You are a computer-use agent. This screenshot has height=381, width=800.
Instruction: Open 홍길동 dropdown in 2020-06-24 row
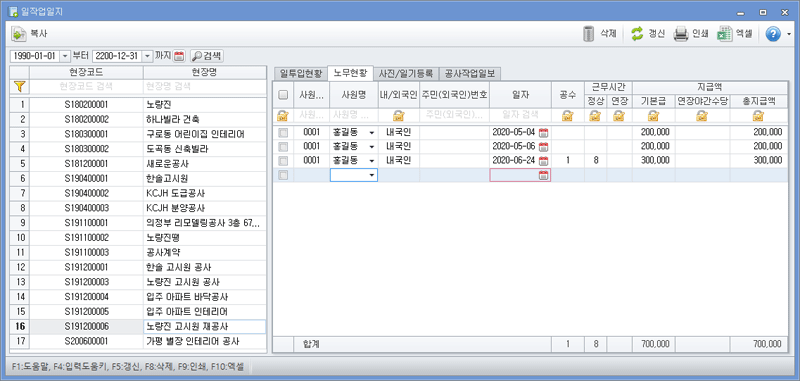(x=371, y=161)
